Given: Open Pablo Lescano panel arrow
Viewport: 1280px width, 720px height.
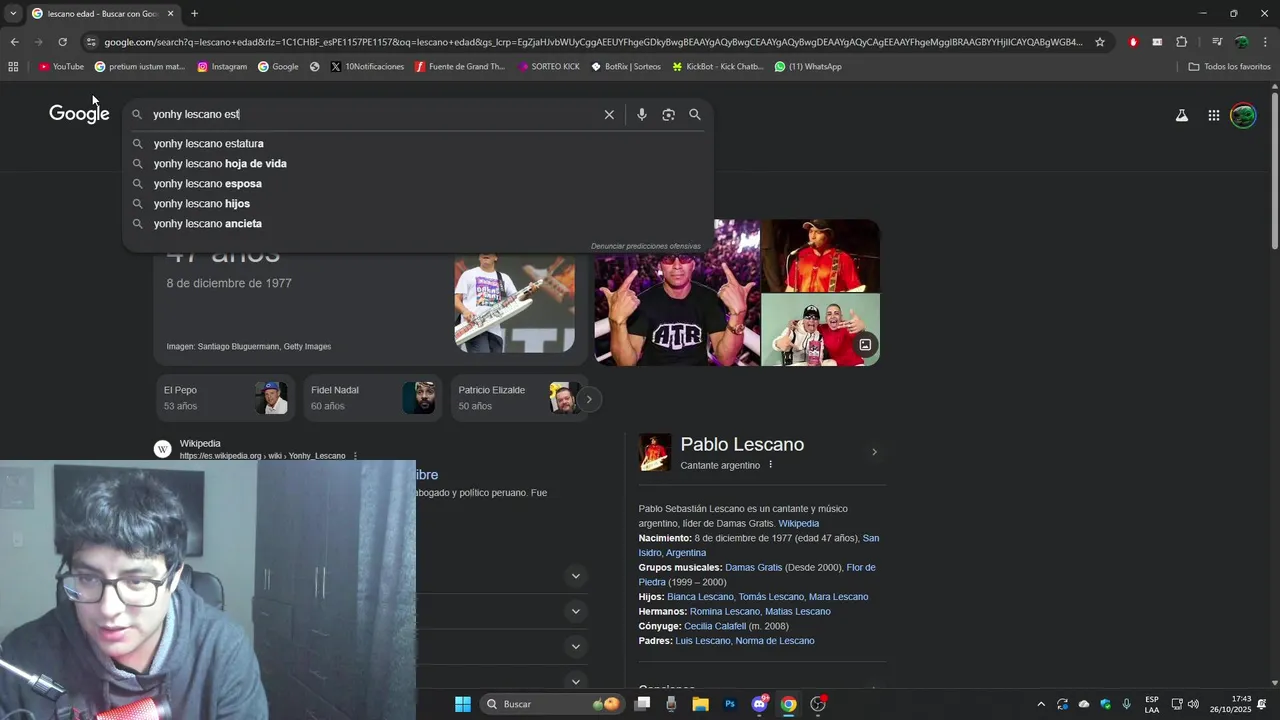Looking at the screenshot, I should tap(874, 452).
